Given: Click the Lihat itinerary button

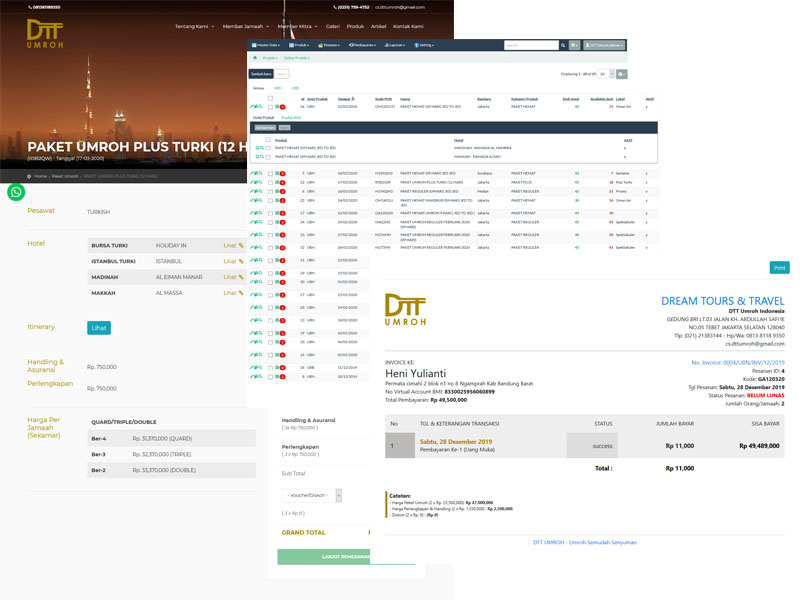Looking at the screenshot, I should [x=99, y=328].
